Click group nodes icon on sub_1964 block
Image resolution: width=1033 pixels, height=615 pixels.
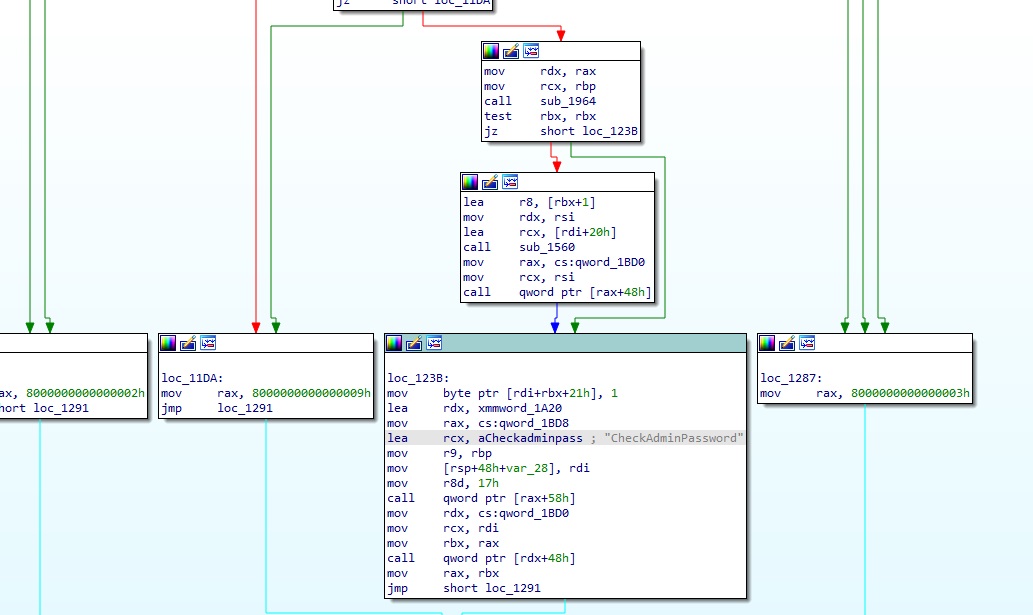531,51
